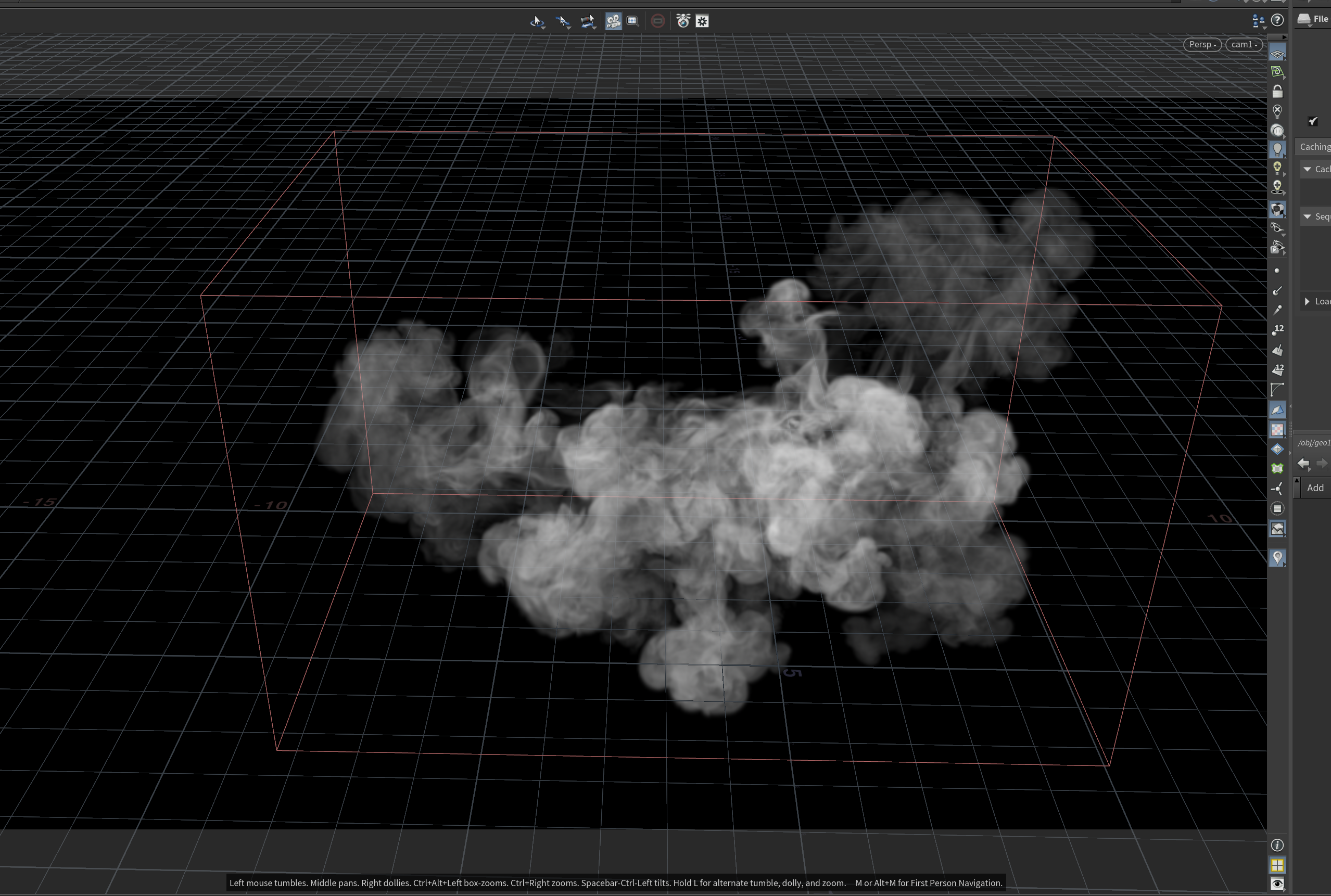Enable normal lighting bulb icon
The height and width of the screenshot is (896, 1331).
point(1277,150)
